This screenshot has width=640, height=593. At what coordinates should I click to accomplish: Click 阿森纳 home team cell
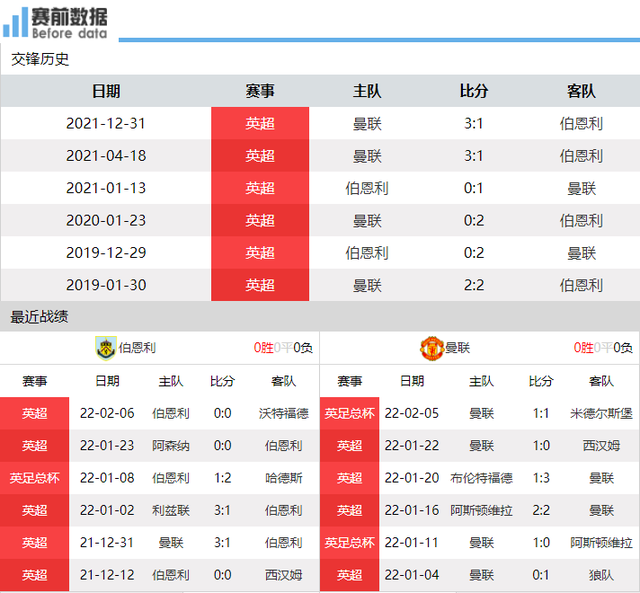coord(171,445)
